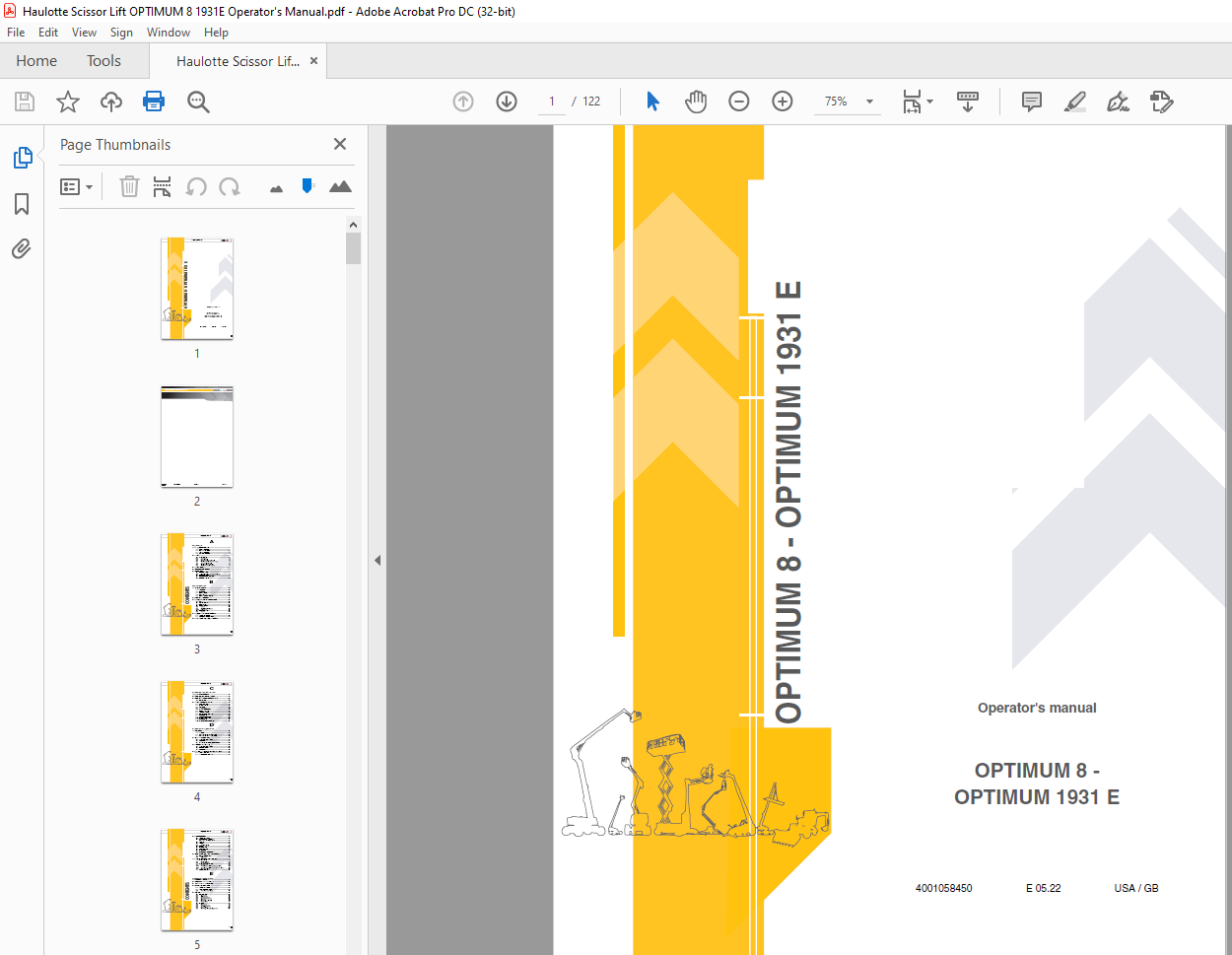Switch to the Tools tab
The height and width of the screenshot is (955, 1232).
(x=103, y=61)
